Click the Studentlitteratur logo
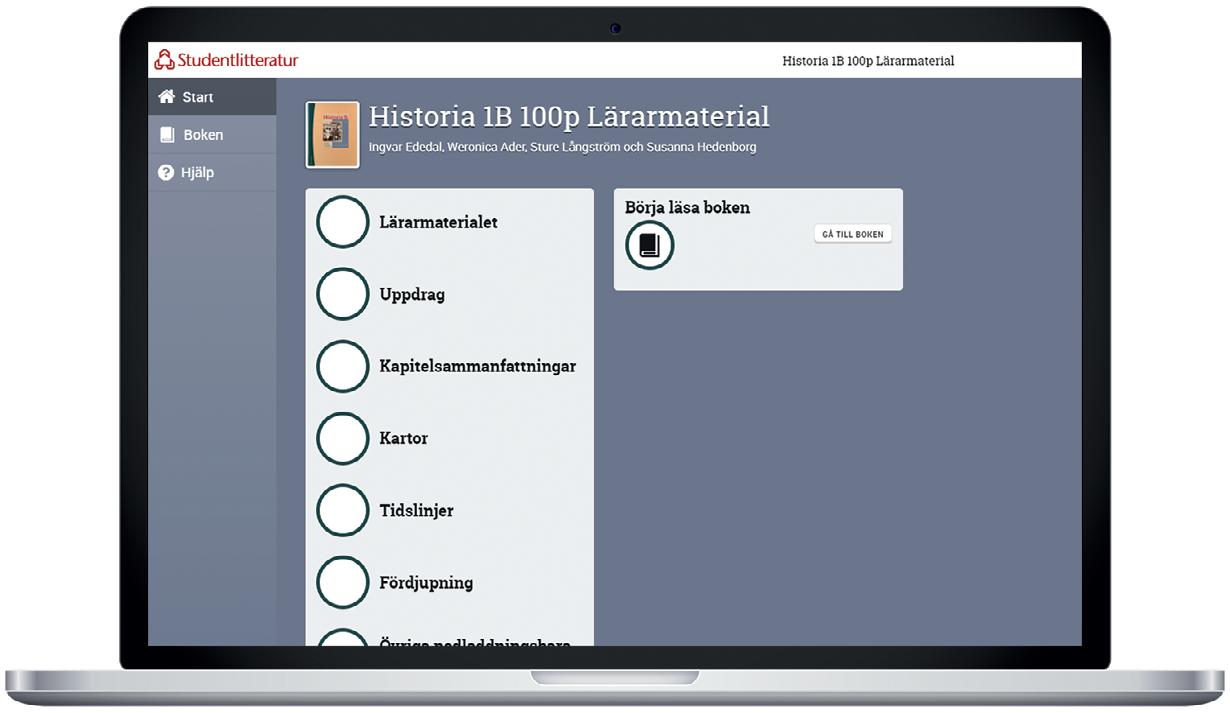The width and height of the screenshot is (1230, 713). click(x=226, y=60)
